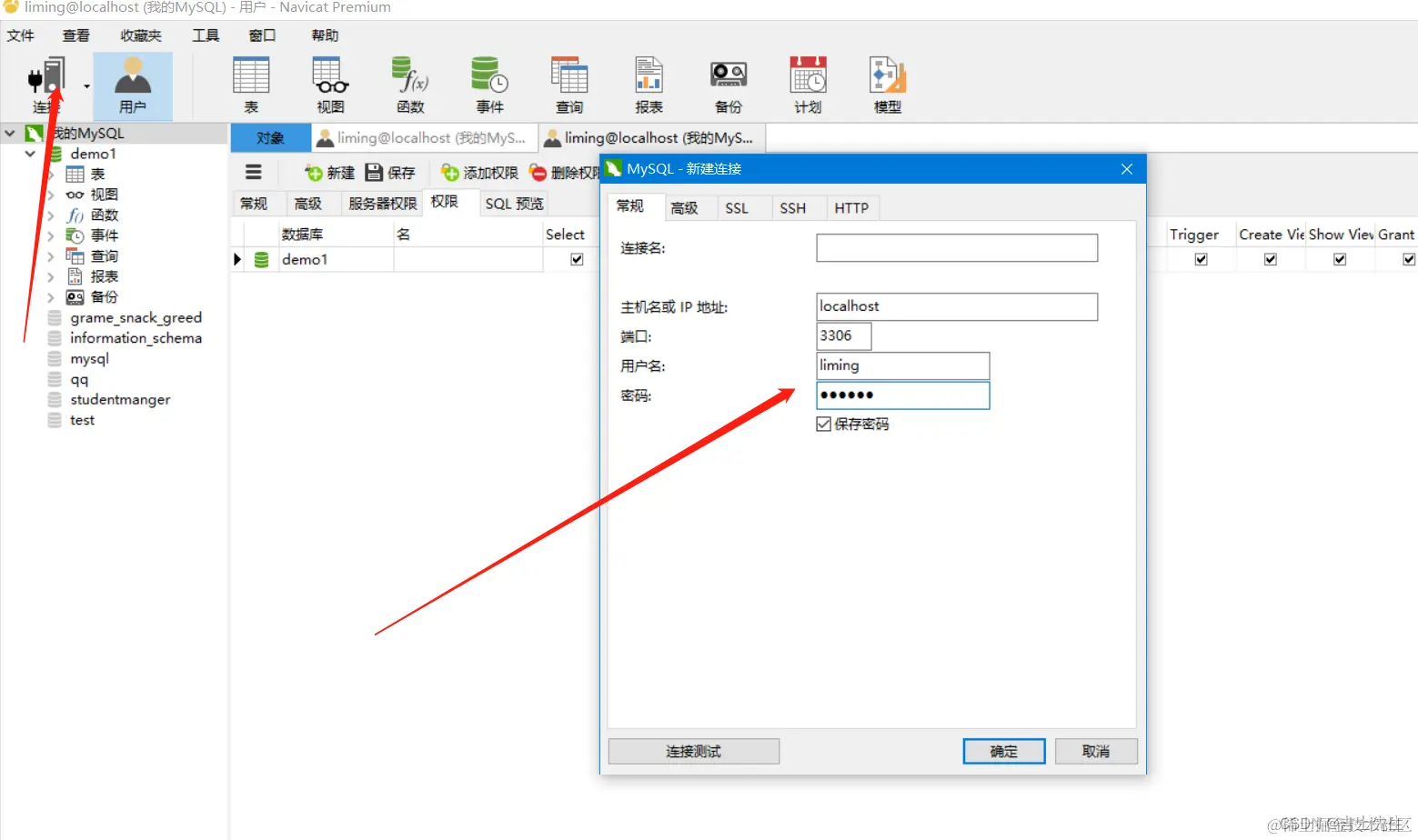Screen dimensions: 1418x840
Task: Select the qq database in tree
Action: coord(69,379)
